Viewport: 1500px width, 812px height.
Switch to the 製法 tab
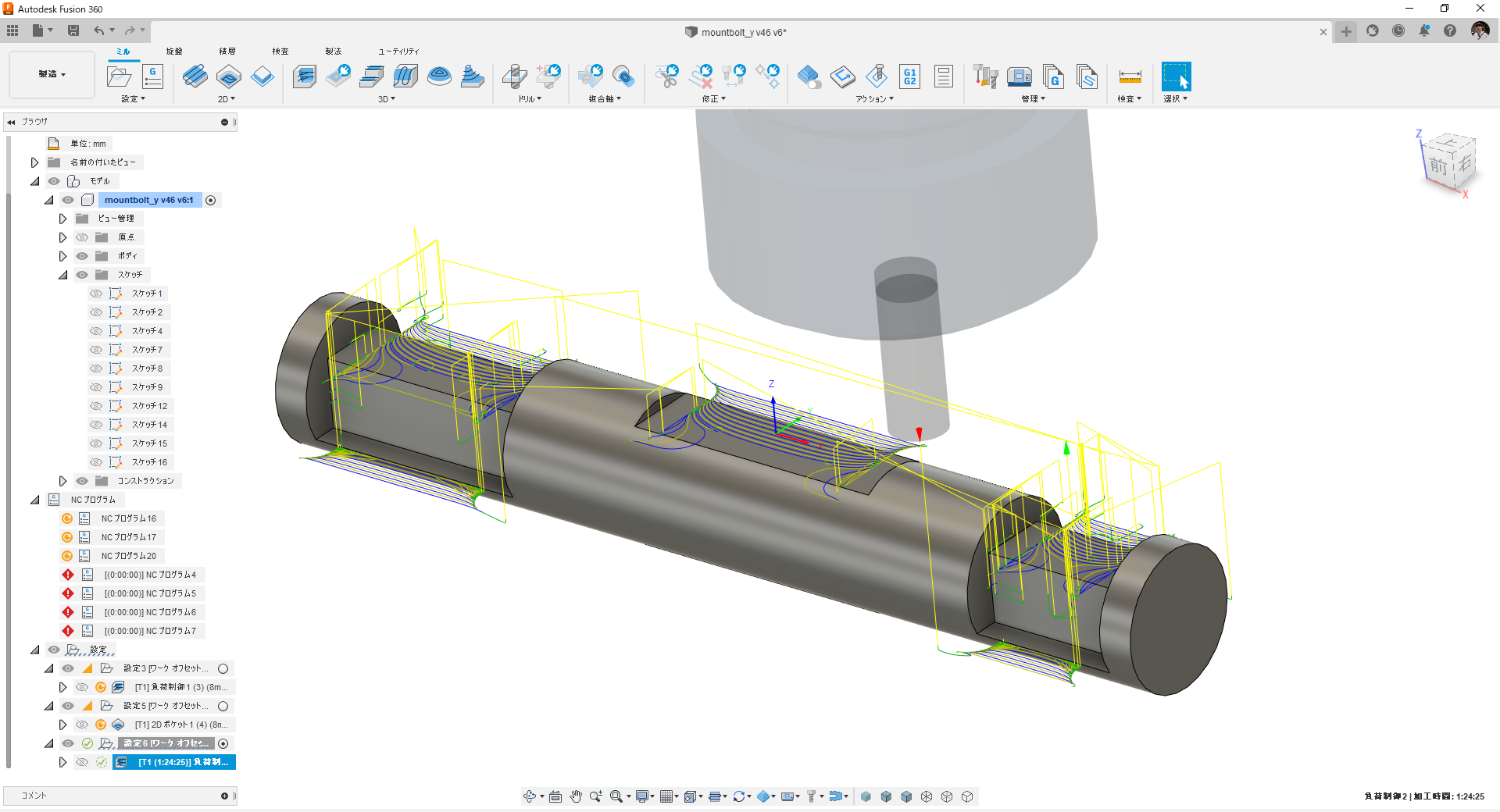[x=334, y=52]
